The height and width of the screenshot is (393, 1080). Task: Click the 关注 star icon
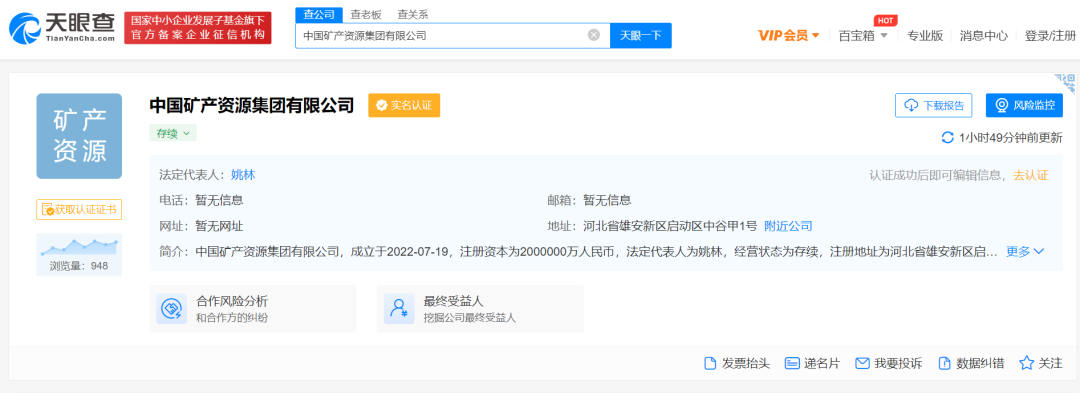[x=1026, y=363]
